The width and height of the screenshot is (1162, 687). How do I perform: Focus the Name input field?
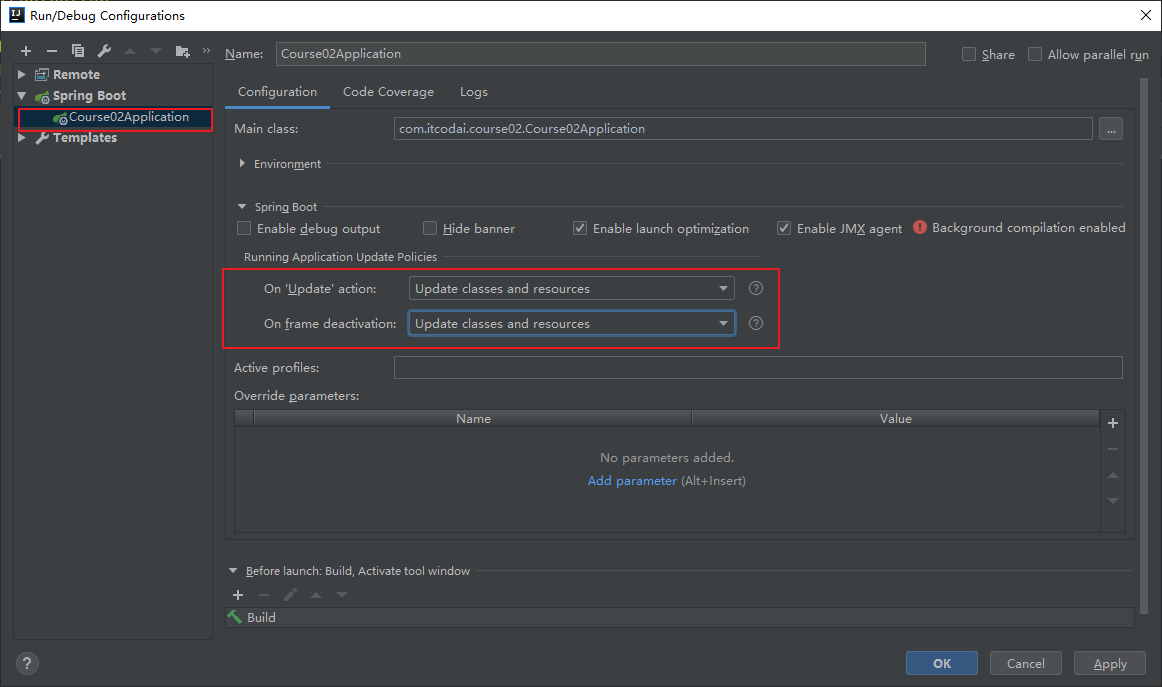[x=601, y=54]
